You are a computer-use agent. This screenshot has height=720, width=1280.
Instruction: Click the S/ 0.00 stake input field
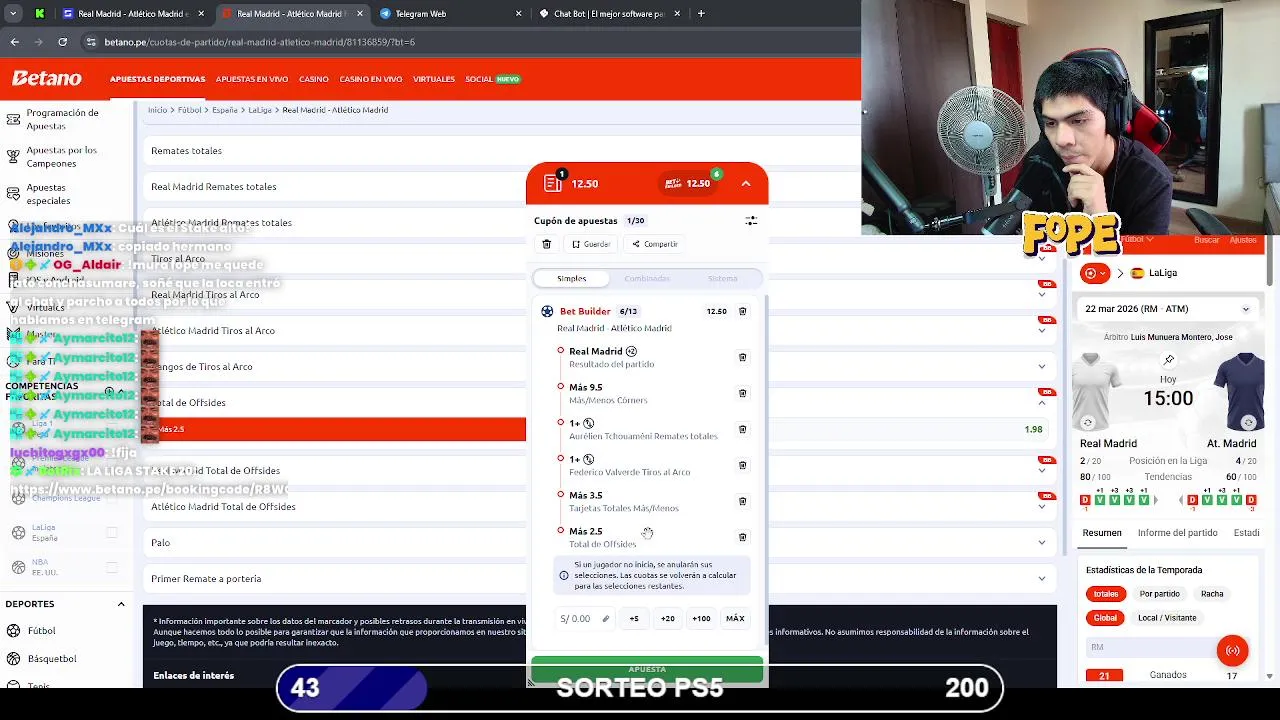[x=584, y=619]
